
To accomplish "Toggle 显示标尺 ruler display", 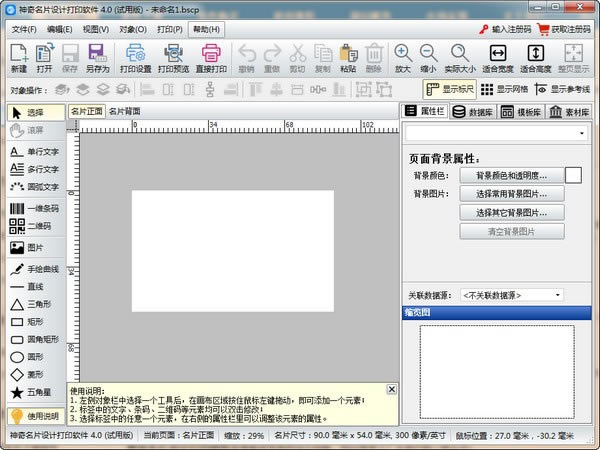I will [x=451, y=89].
